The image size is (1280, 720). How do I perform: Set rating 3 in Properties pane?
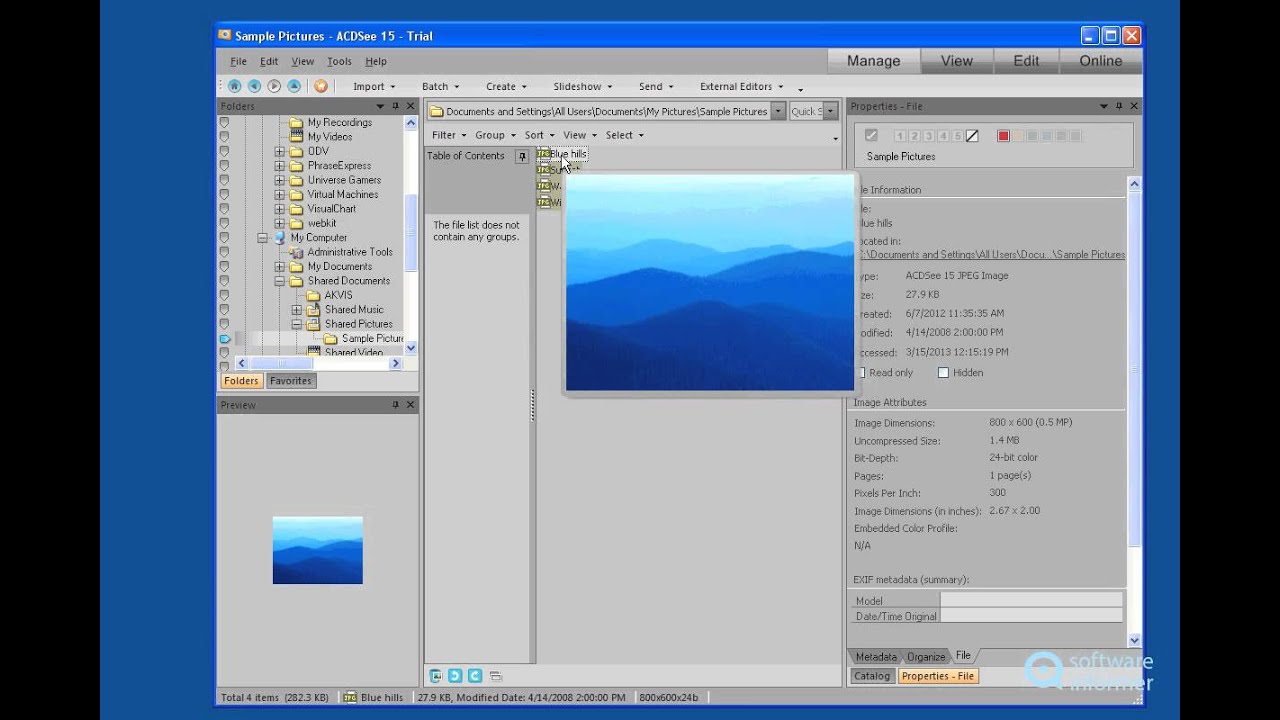(x=929, y=136)
